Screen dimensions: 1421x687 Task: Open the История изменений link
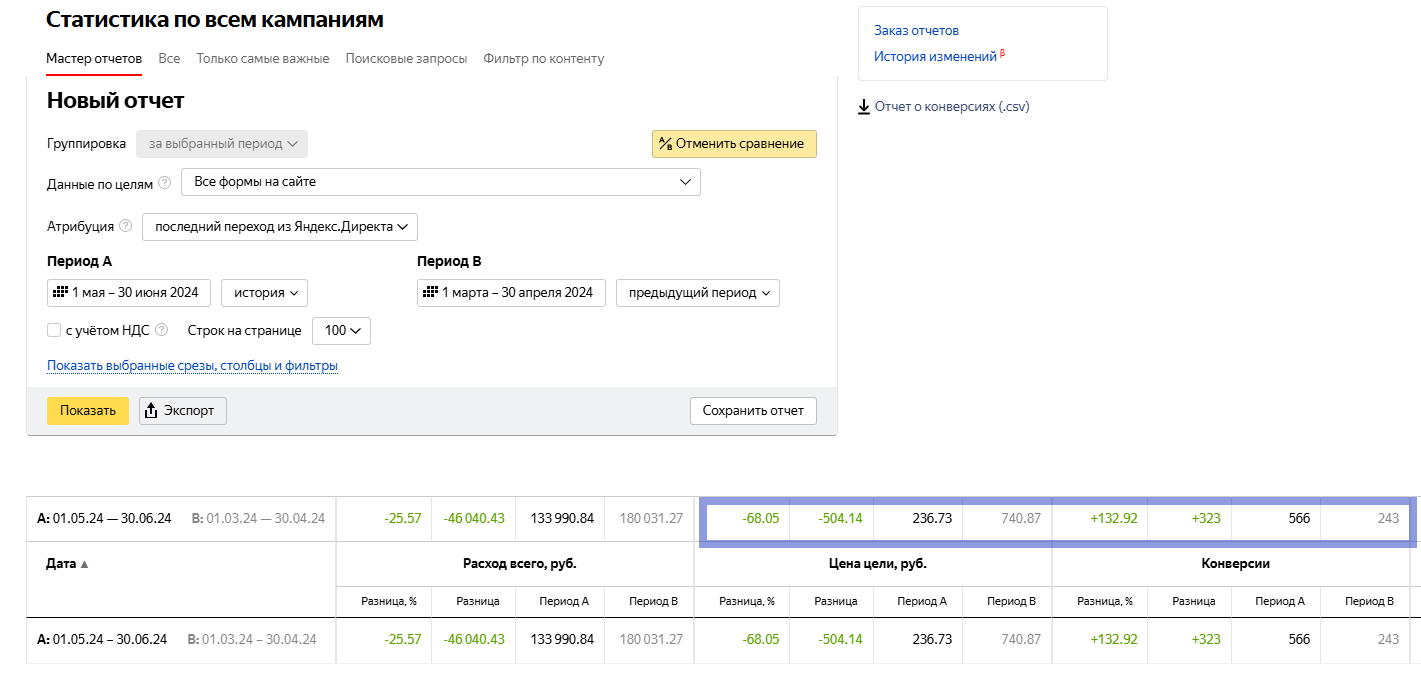tap(935, 57)
